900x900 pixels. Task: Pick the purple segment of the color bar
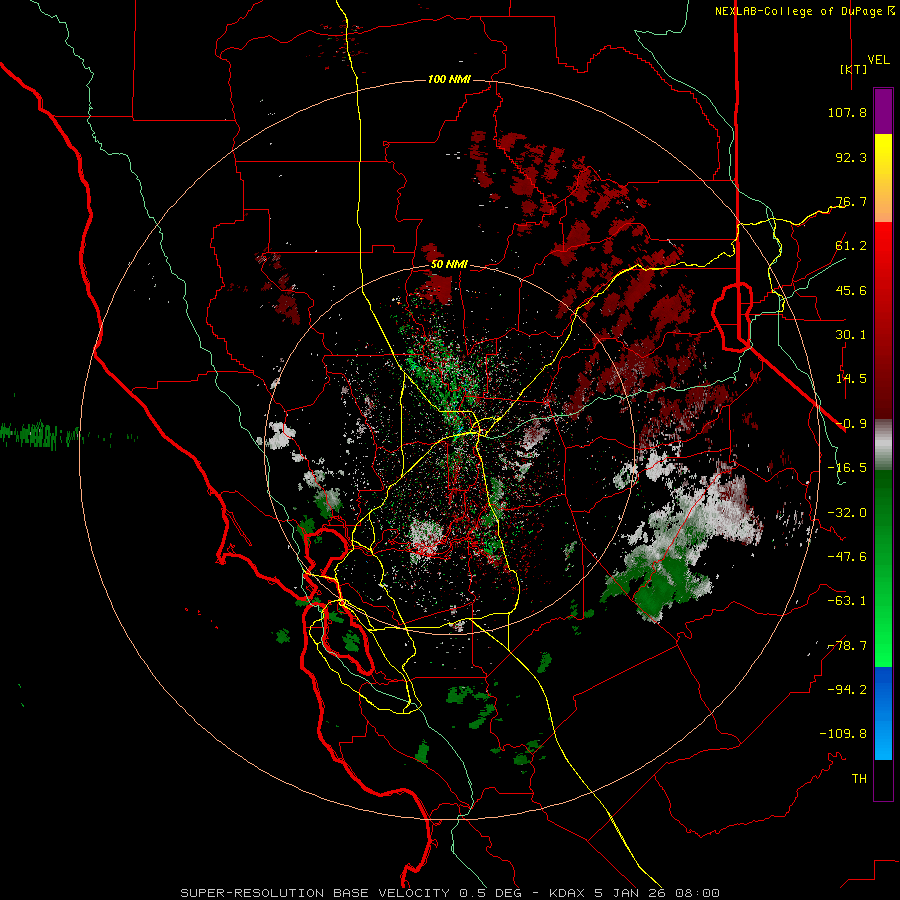(x=883, y=111)
